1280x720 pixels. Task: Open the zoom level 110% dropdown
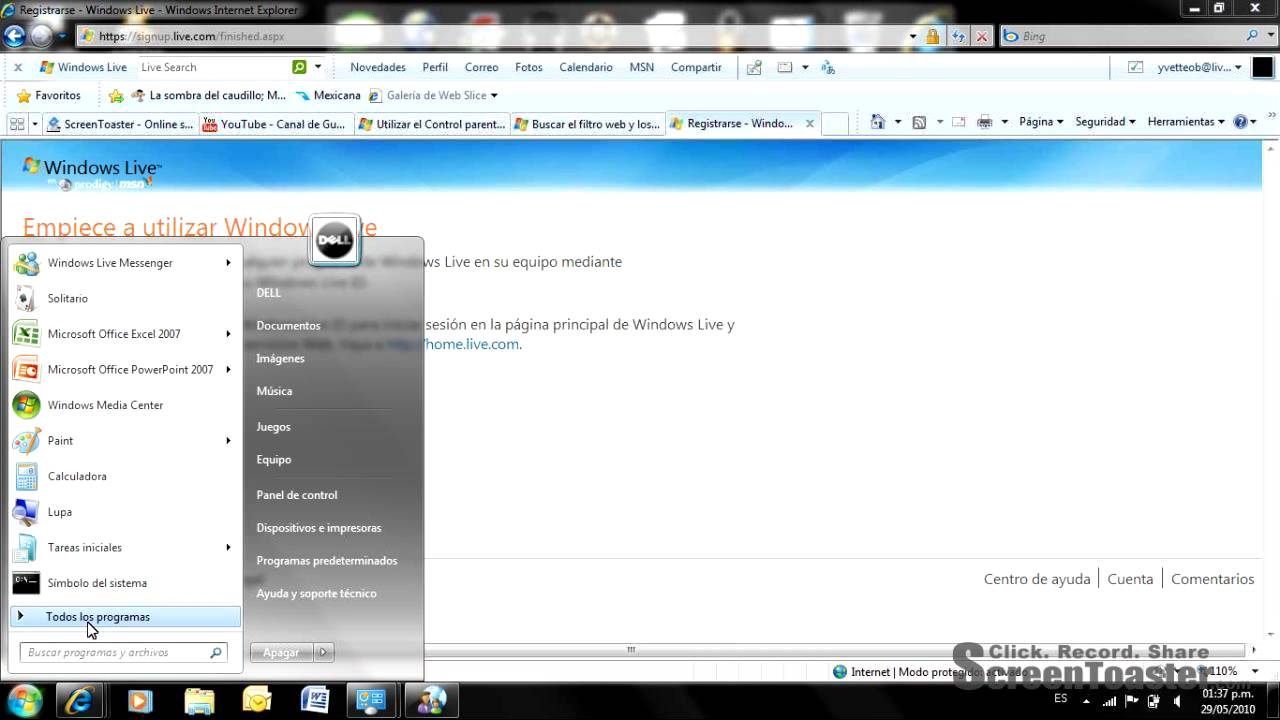[1256, 671]
